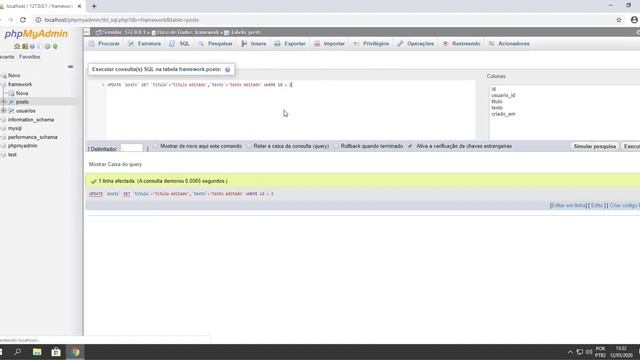640x360 pixels.
Task: Open the Chrome profile account icon
Action: click(634, 20)
